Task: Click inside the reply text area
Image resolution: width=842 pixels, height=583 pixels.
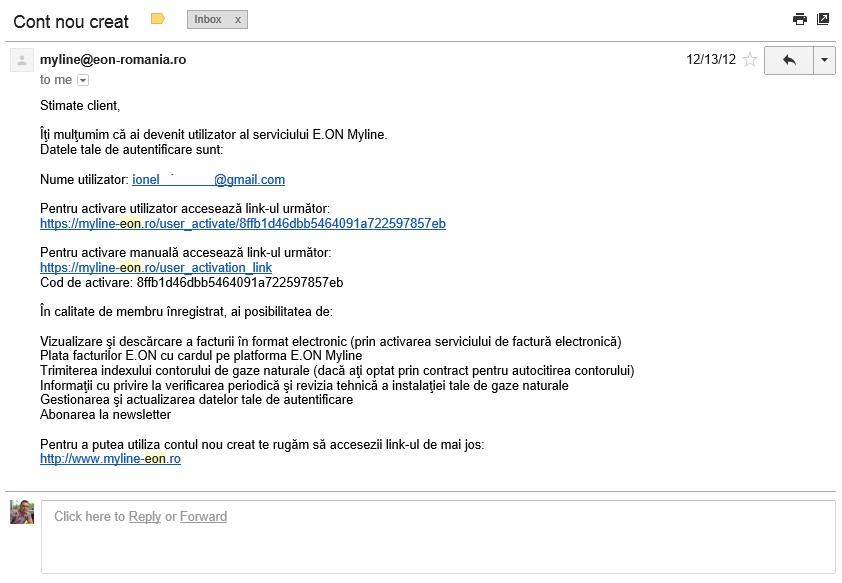Action: [x=438, y=537]
